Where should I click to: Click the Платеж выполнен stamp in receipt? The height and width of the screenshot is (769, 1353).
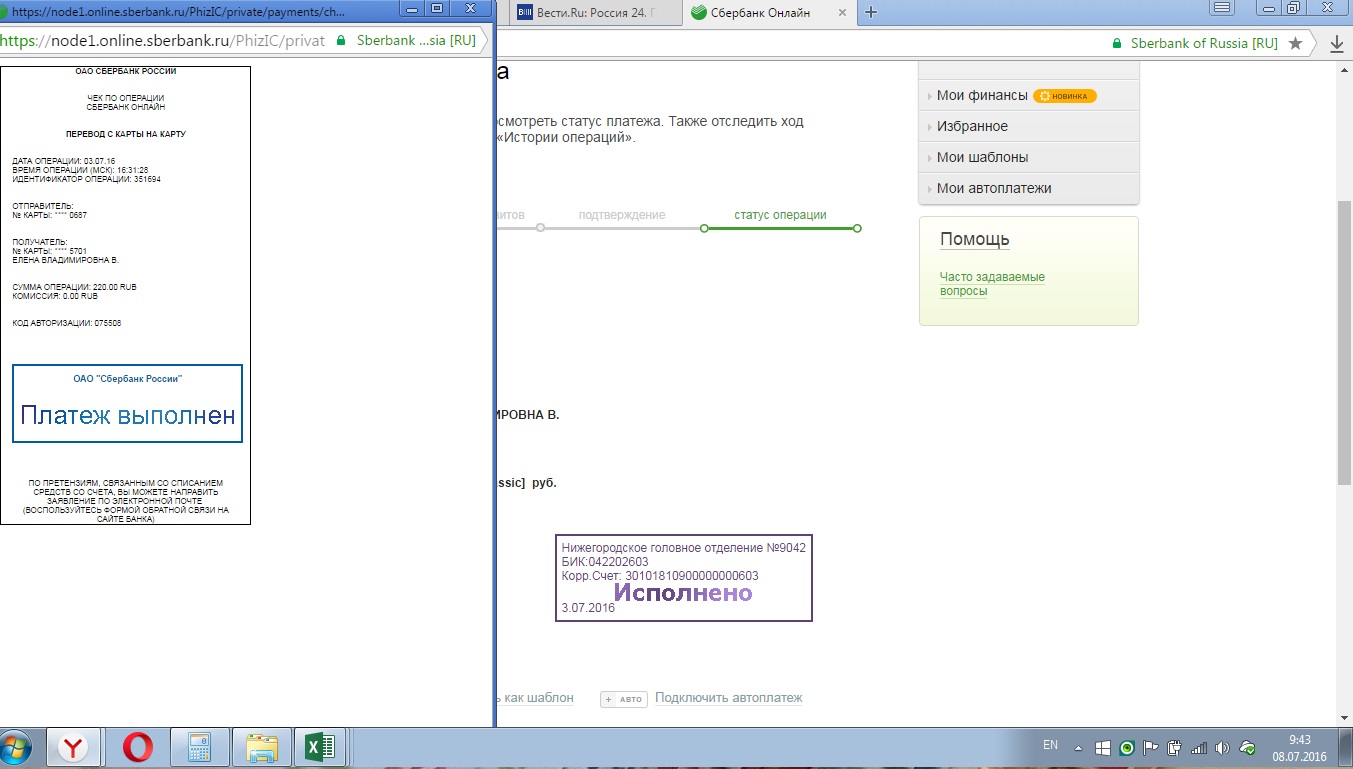click(x=128, y=403)
